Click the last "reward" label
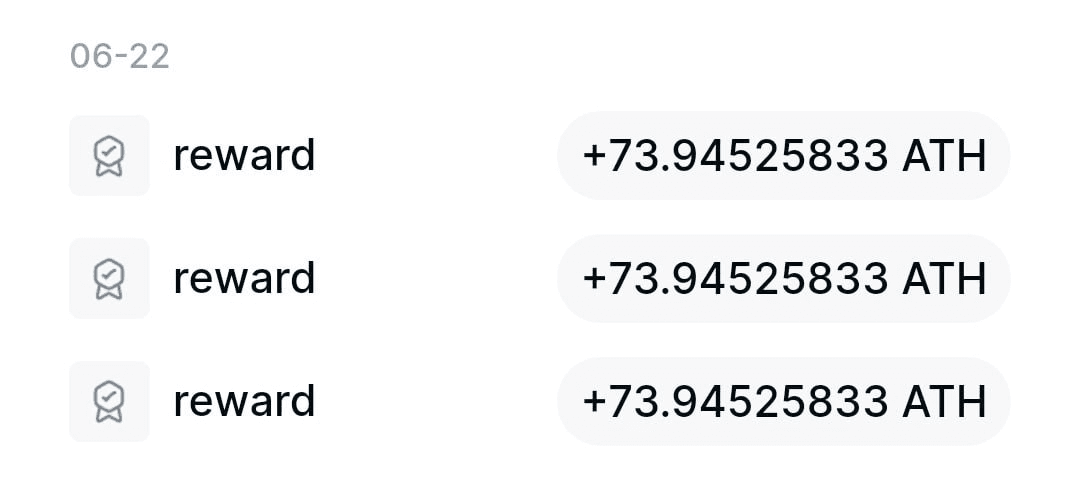 tap(244, 401)
